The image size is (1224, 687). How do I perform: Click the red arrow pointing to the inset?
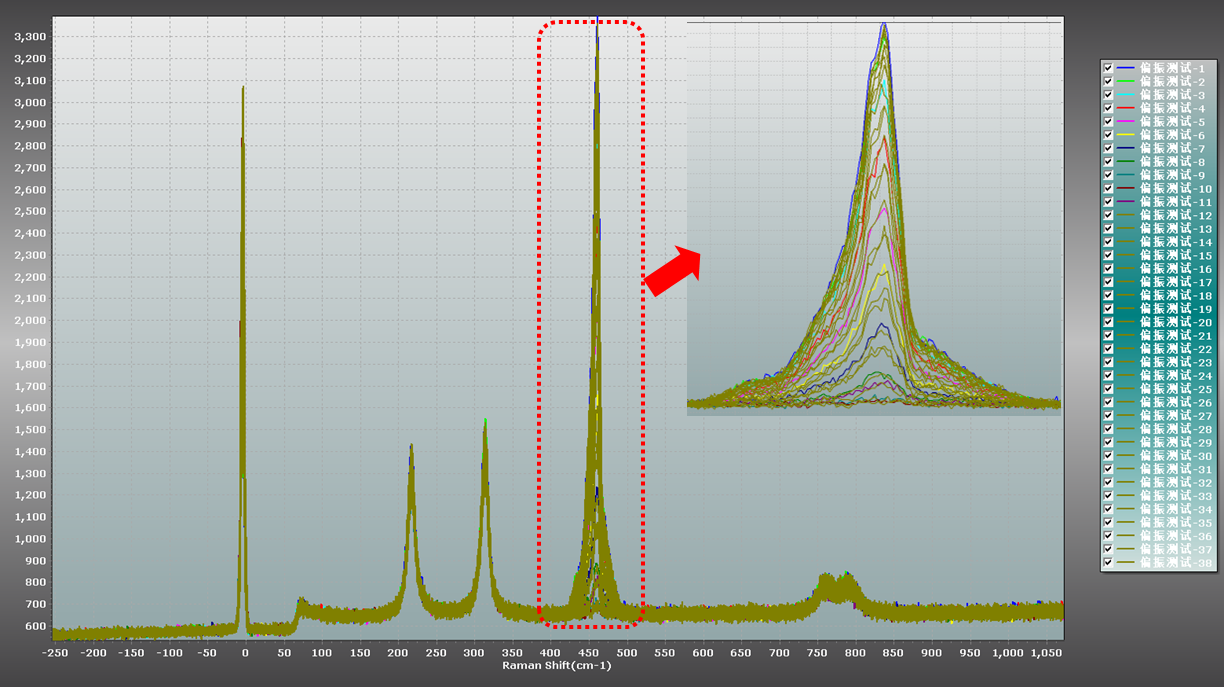pyautogui.click(x=671, y=272)
